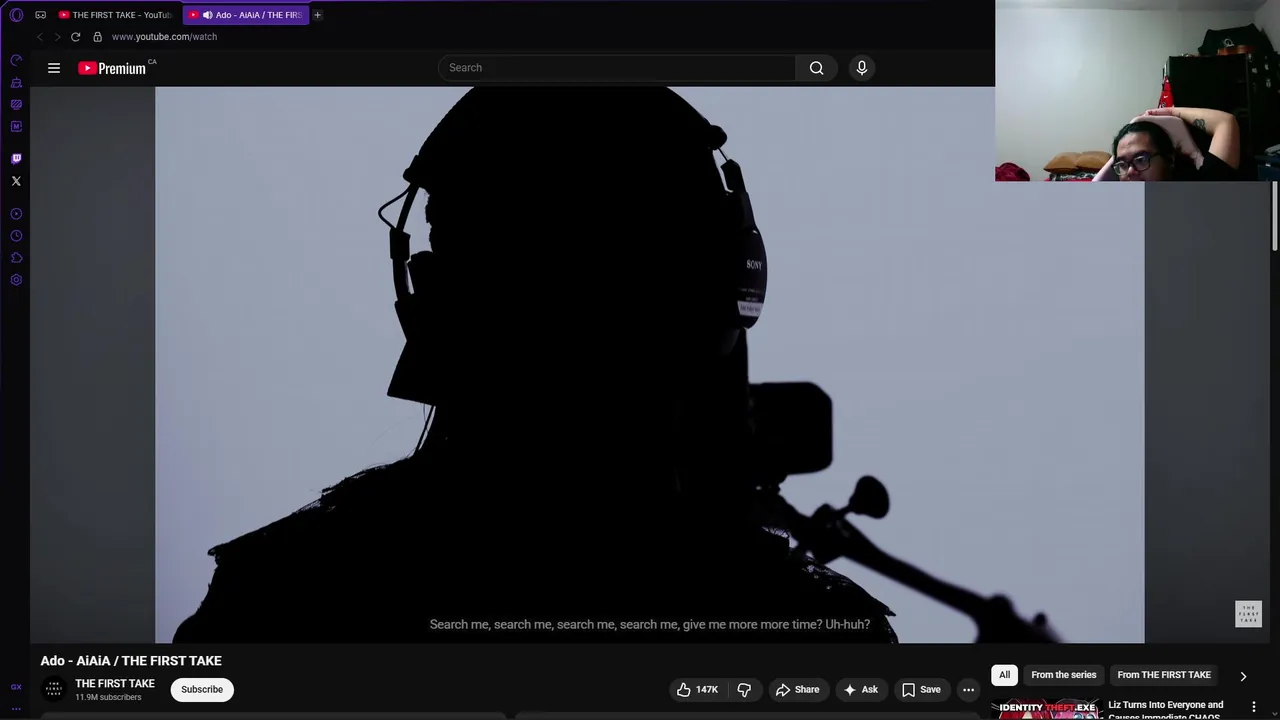Image resolution: width=1280 pixels, height=720 pixels.
Task: Search with your voice microphone
Action: 862,68
